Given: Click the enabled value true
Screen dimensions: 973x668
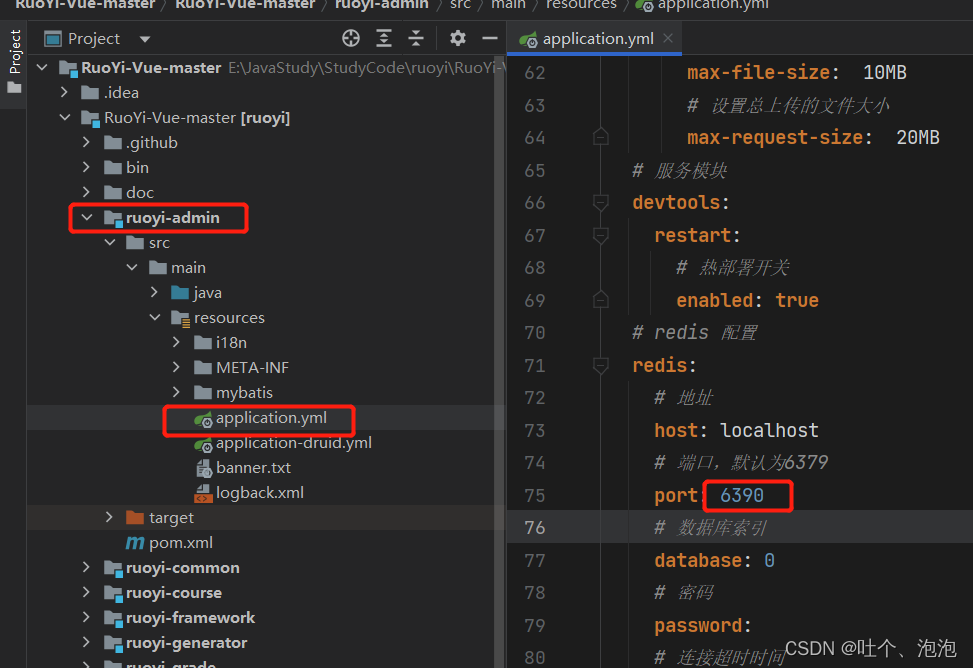Looking at the screenshot, I should point(797,300).
